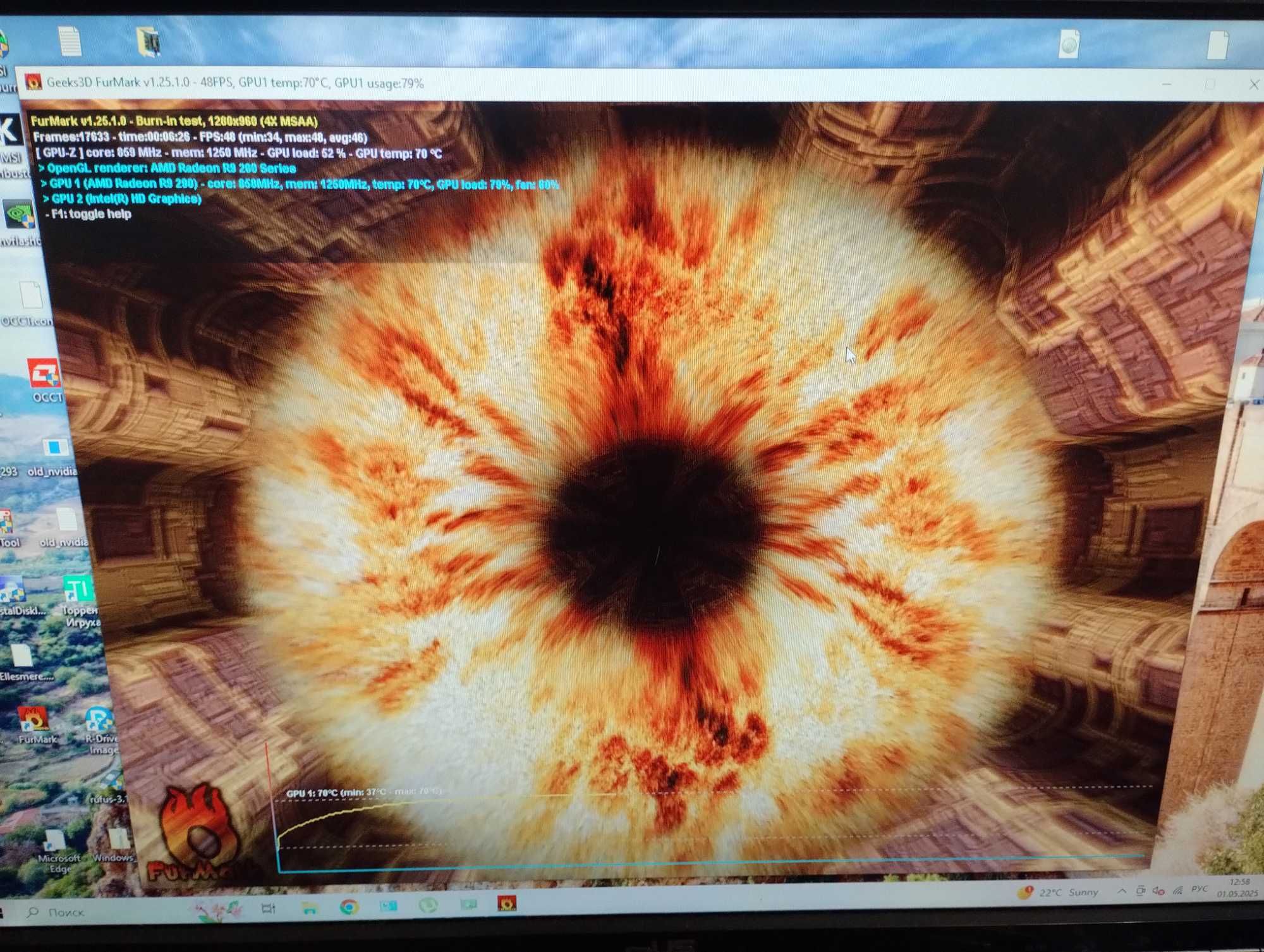Click the FurMark icon in the window title bar

[x=33, y=83]
